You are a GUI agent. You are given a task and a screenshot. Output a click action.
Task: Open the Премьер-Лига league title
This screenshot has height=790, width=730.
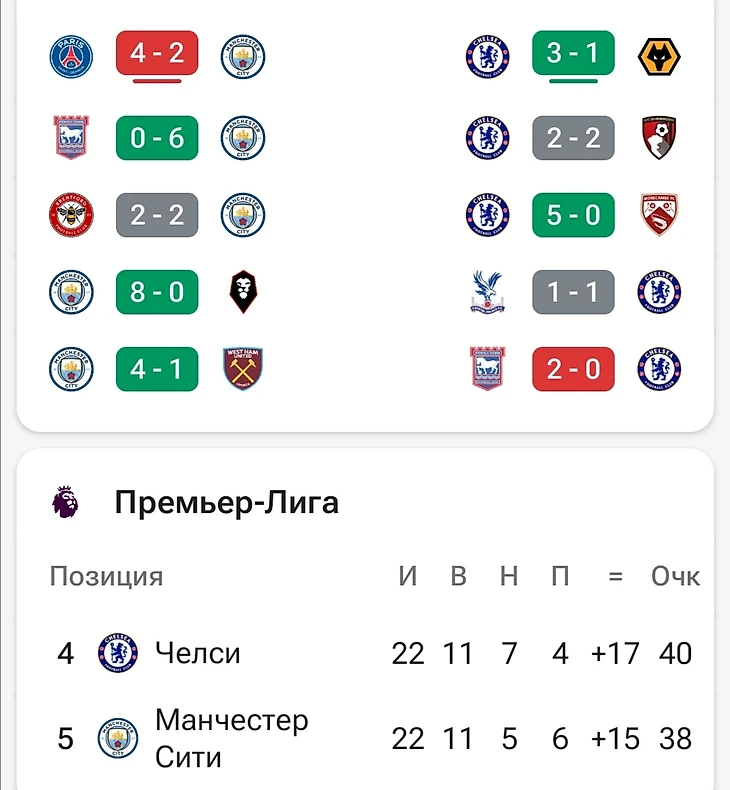click(x=226, y=502)
